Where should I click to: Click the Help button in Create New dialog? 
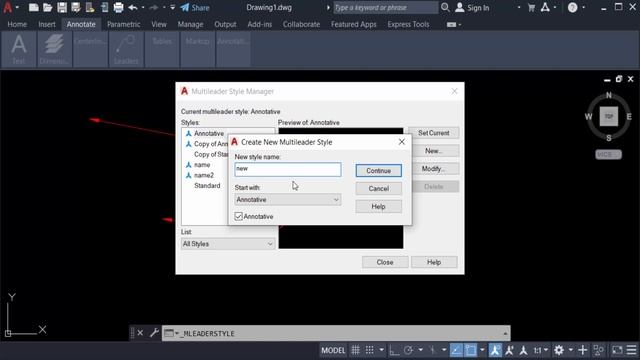[x=378, y=207]
